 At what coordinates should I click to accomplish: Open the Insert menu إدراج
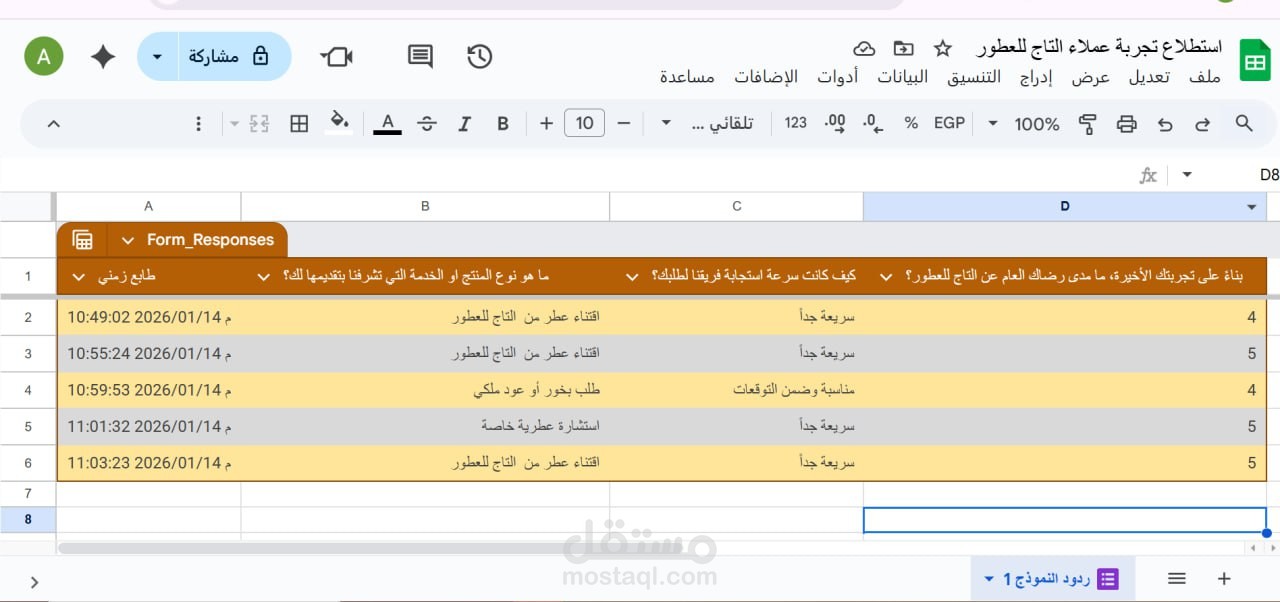(1036, 77)
